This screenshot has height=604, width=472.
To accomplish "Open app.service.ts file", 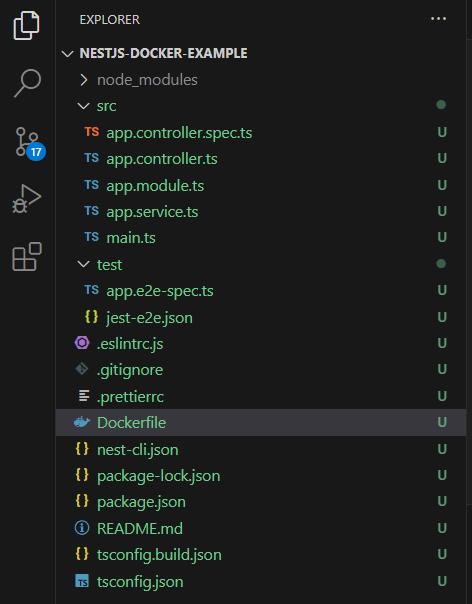I will pos(261,211).
